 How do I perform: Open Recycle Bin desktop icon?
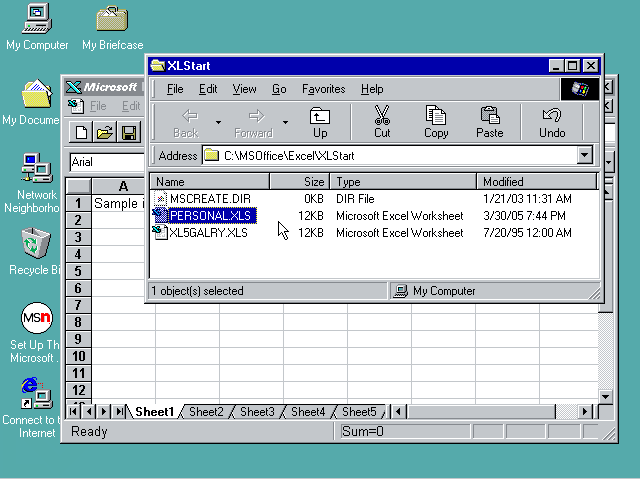click(x=36, y=243)
